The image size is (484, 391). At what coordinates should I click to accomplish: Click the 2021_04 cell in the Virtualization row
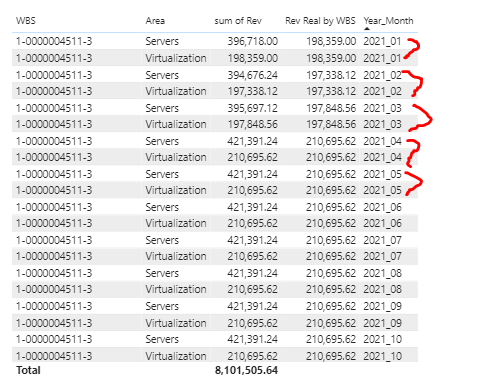point(382,157)
